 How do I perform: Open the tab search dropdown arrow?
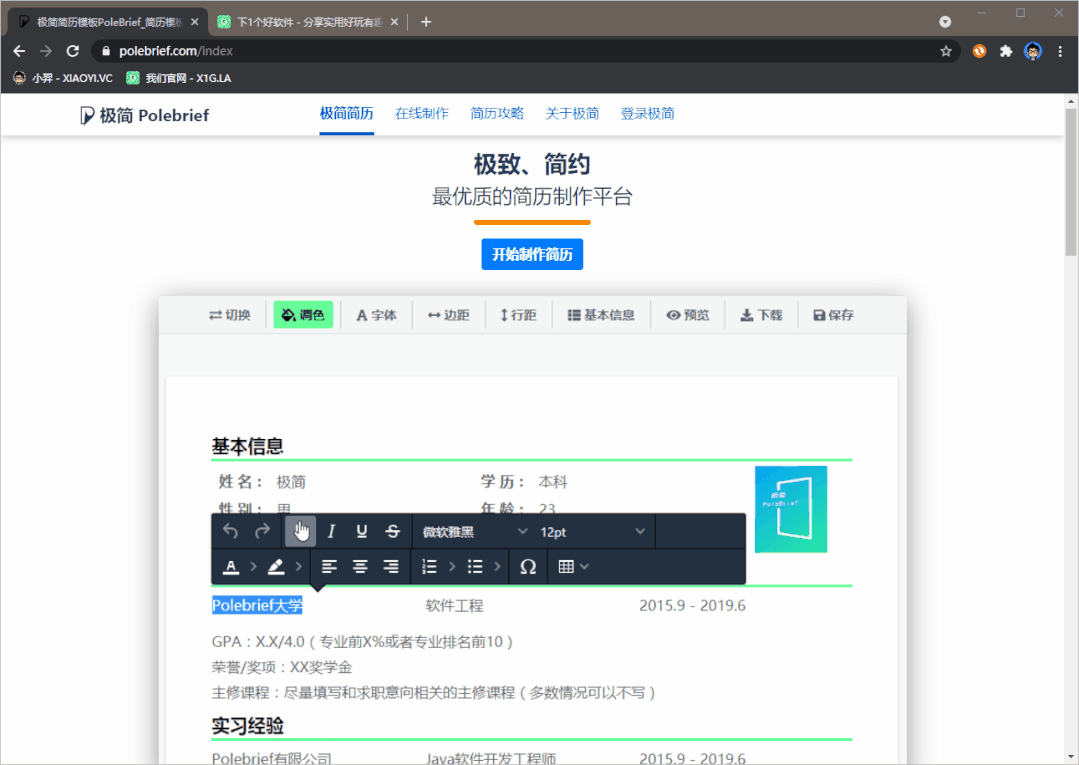click(x=946, y=22)
